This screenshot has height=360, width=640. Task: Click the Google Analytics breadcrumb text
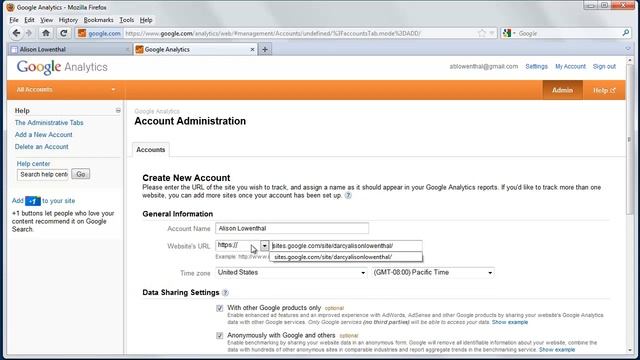click(x=157, y=111)
